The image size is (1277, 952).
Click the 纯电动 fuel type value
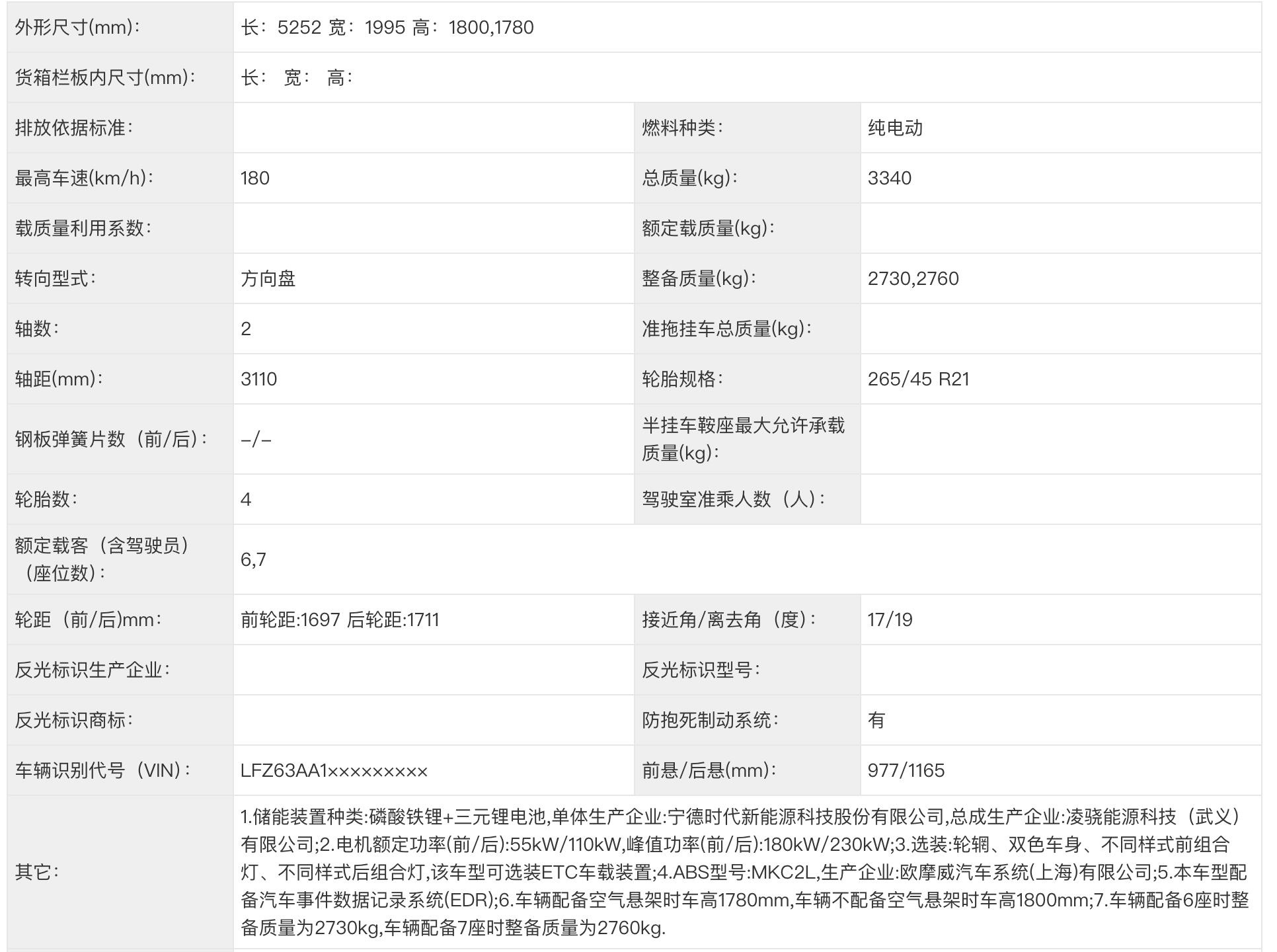pyautogui.click(x=895, y=128)
